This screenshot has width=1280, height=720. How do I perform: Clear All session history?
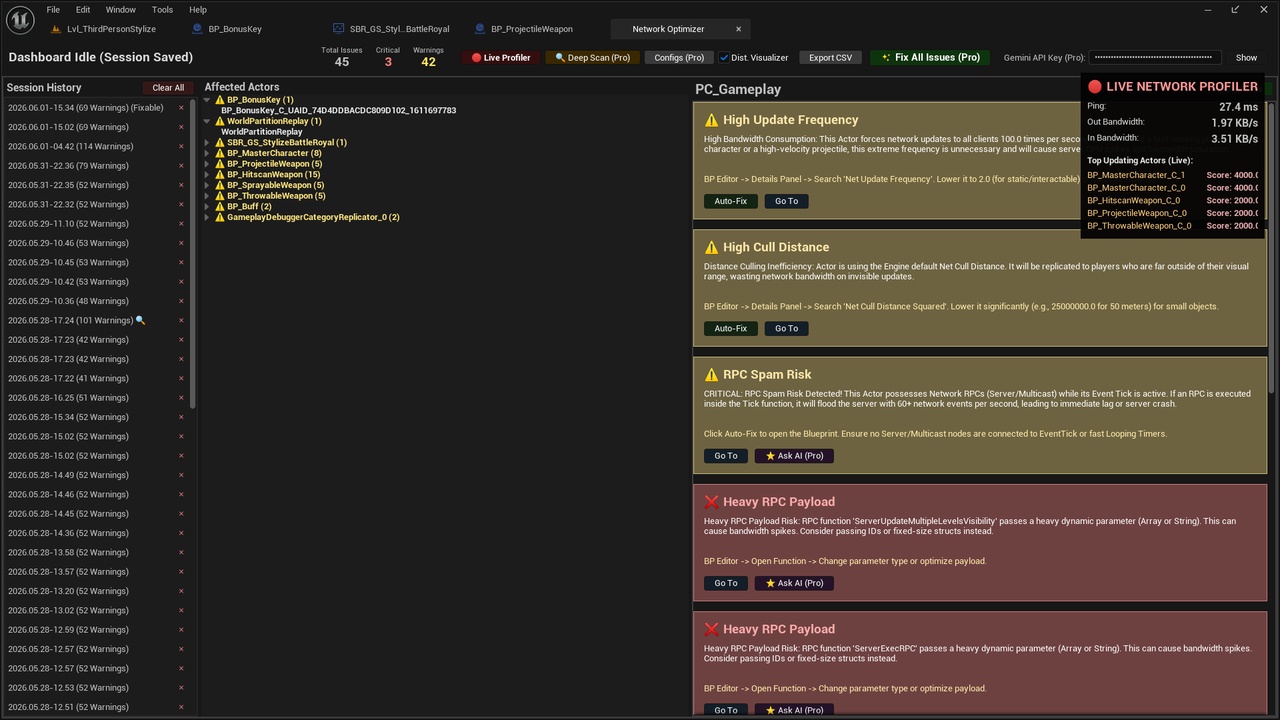[x=168, y=88]
